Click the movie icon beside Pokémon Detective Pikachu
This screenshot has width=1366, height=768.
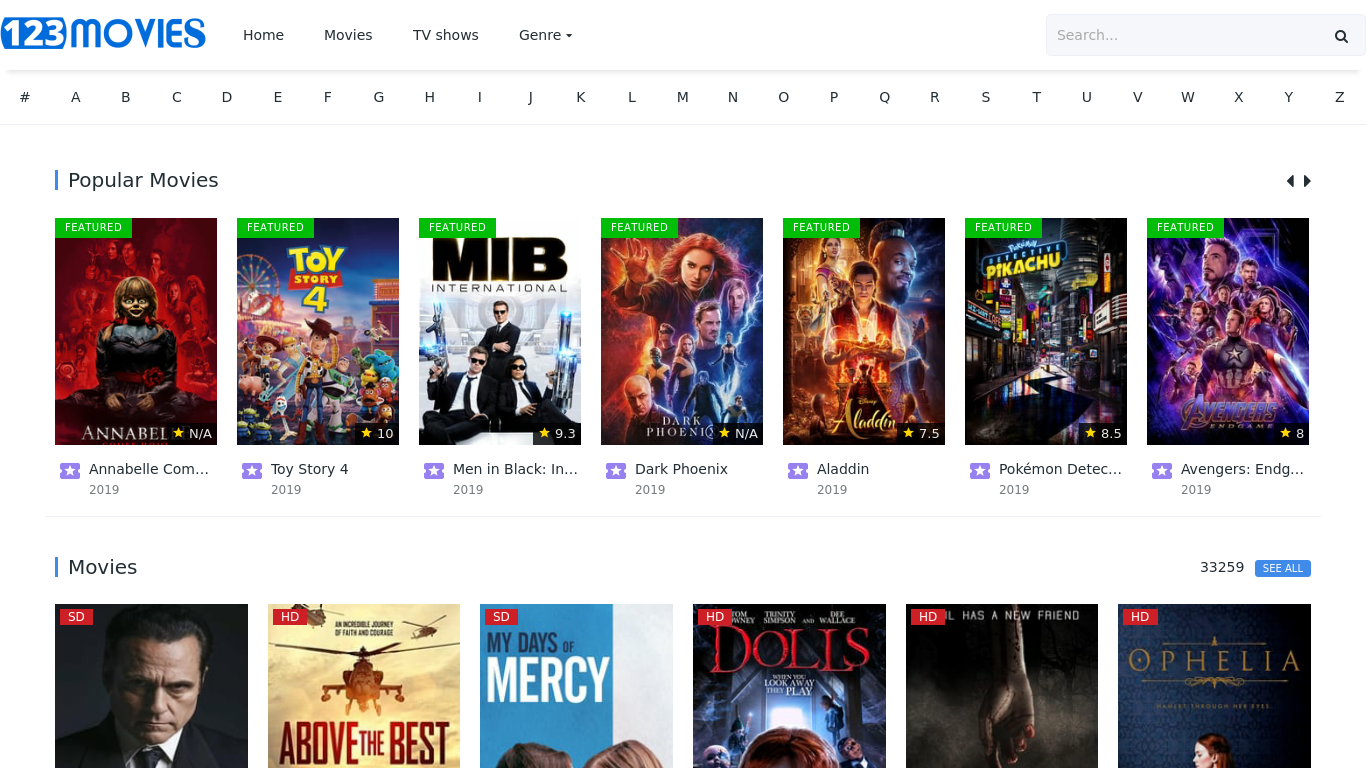click(980, 471)
